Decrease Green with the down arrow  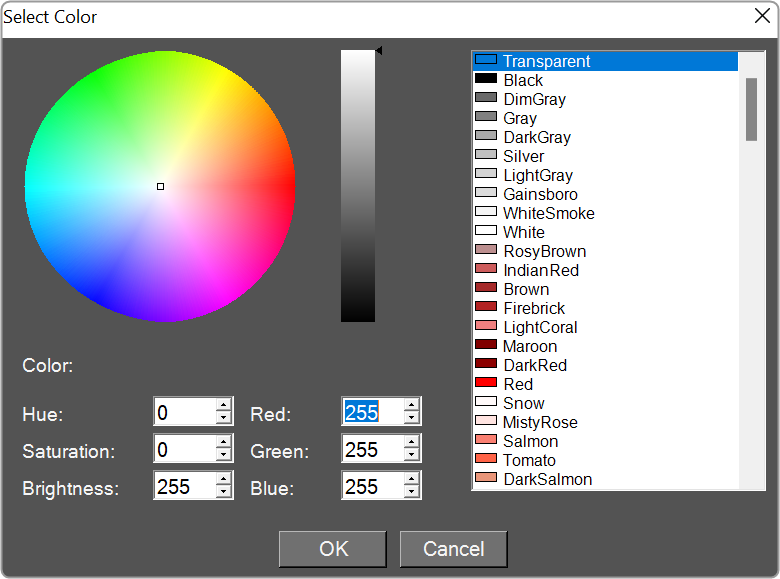coord(412,454)
